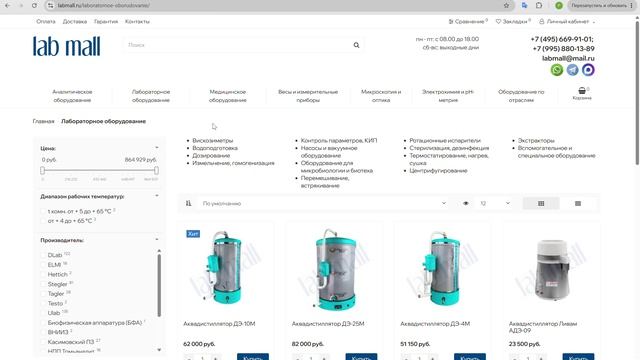Open Вискозиметры category link
The height and width of the screenshot is (360, 640).
click(x=213, y=140)
